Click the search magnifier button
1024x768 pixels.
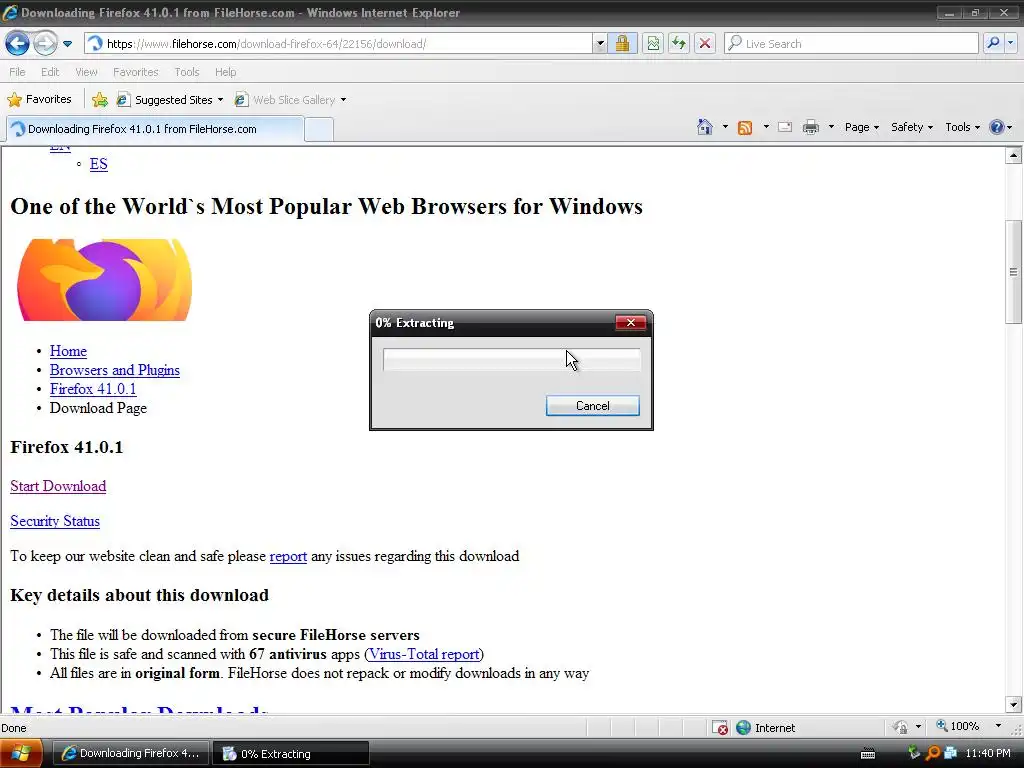[993, 44]
